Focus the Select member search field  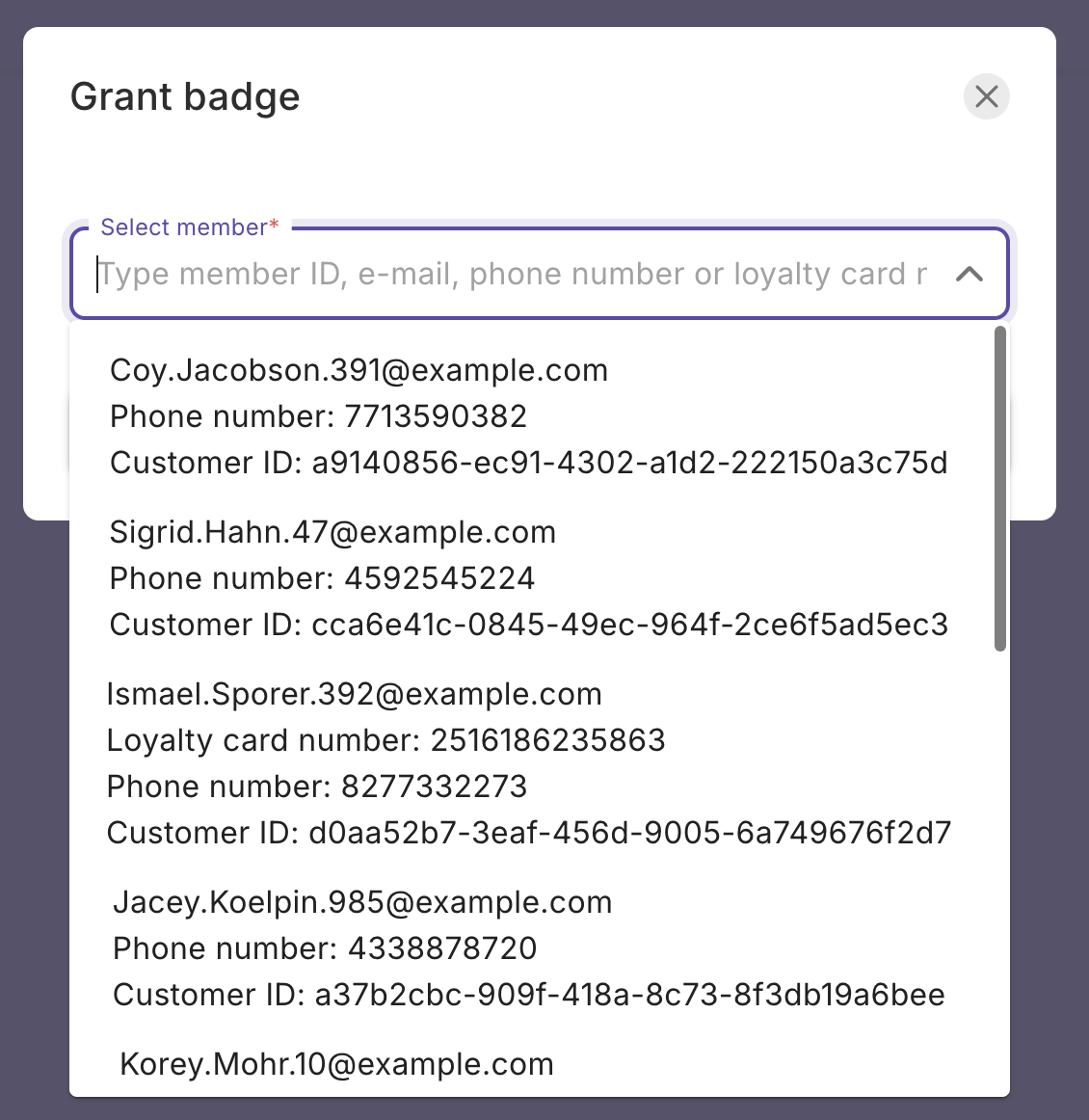click(511, 275)
